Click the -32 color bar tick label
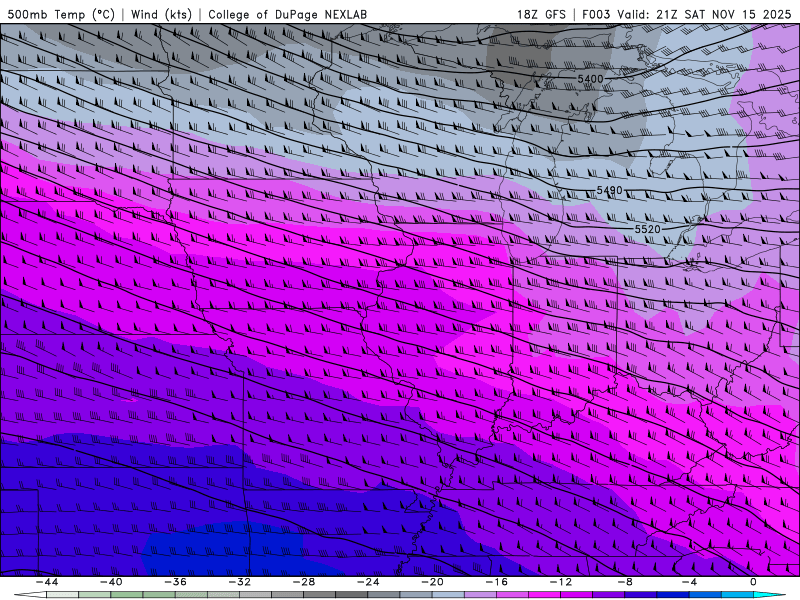 (x=240, y=582)
